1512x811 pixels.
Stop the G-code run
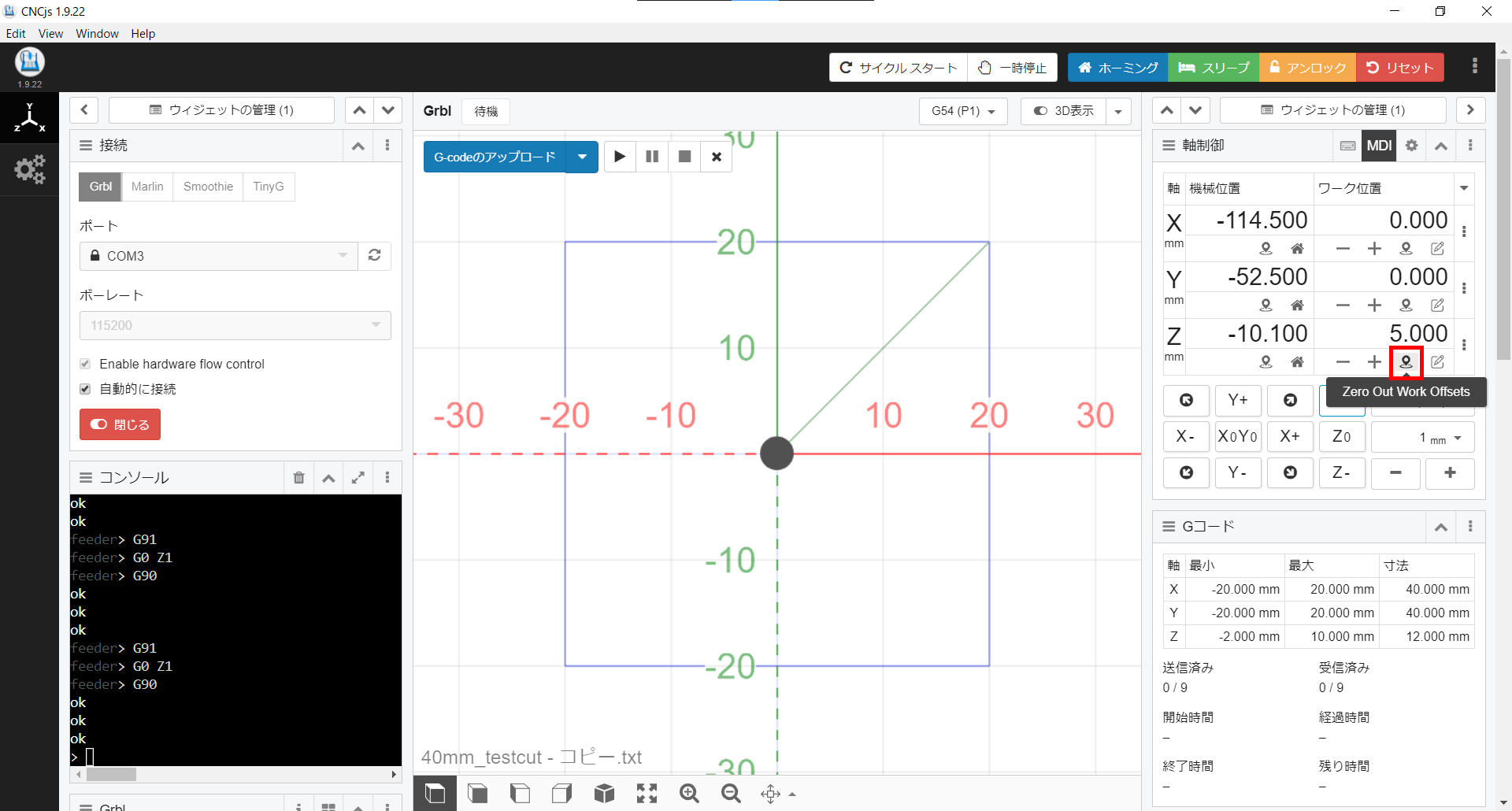point(684,157)
